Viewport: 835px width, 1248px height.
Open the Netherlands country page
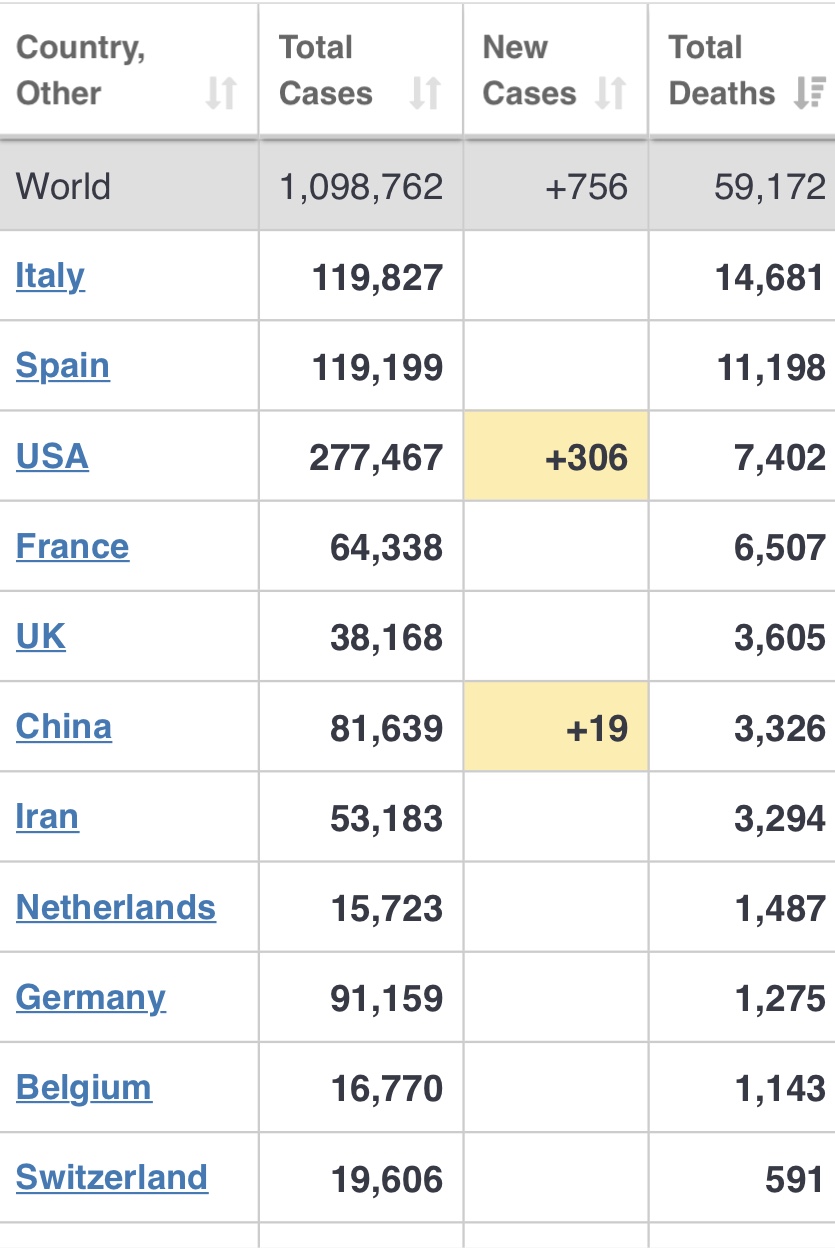pyautogui.click(x=116, y=908)
